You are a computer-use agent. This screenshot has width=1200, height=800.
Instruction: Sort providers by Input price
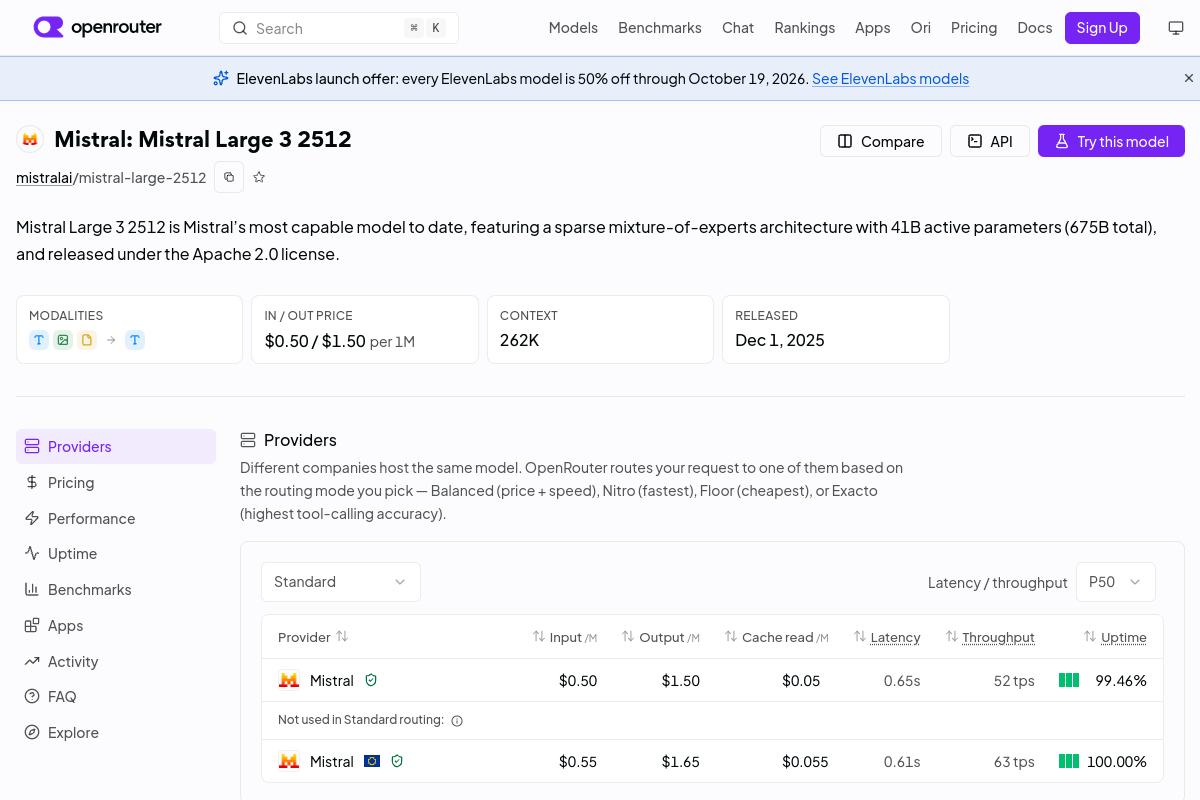pyautogui.click(x=565, y=637)
